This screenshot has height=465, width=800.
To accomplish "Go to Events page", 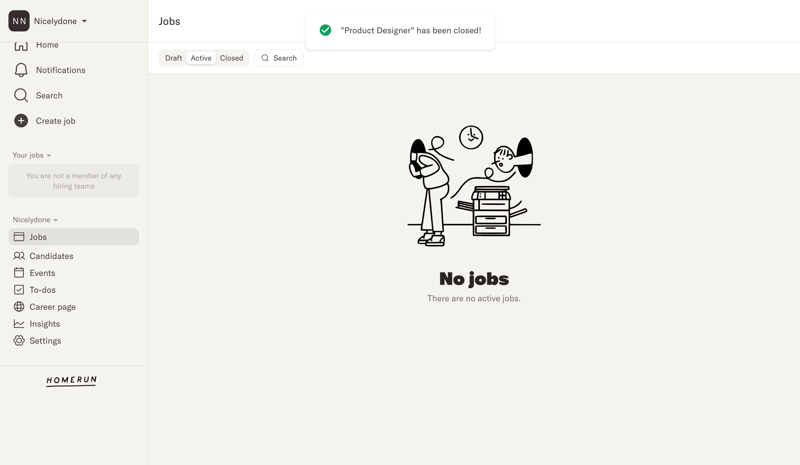I will (x=42, y=273).
